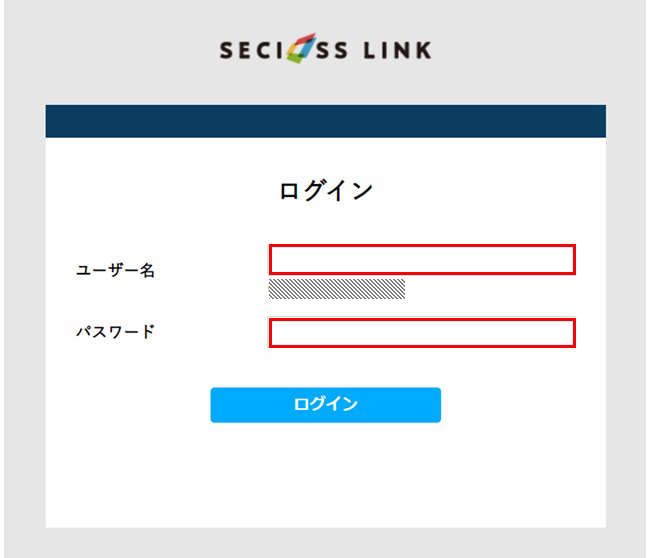Click the SECI letters of the logo
This screenshot has height=558, width=650.
click(x=251, y=51)
